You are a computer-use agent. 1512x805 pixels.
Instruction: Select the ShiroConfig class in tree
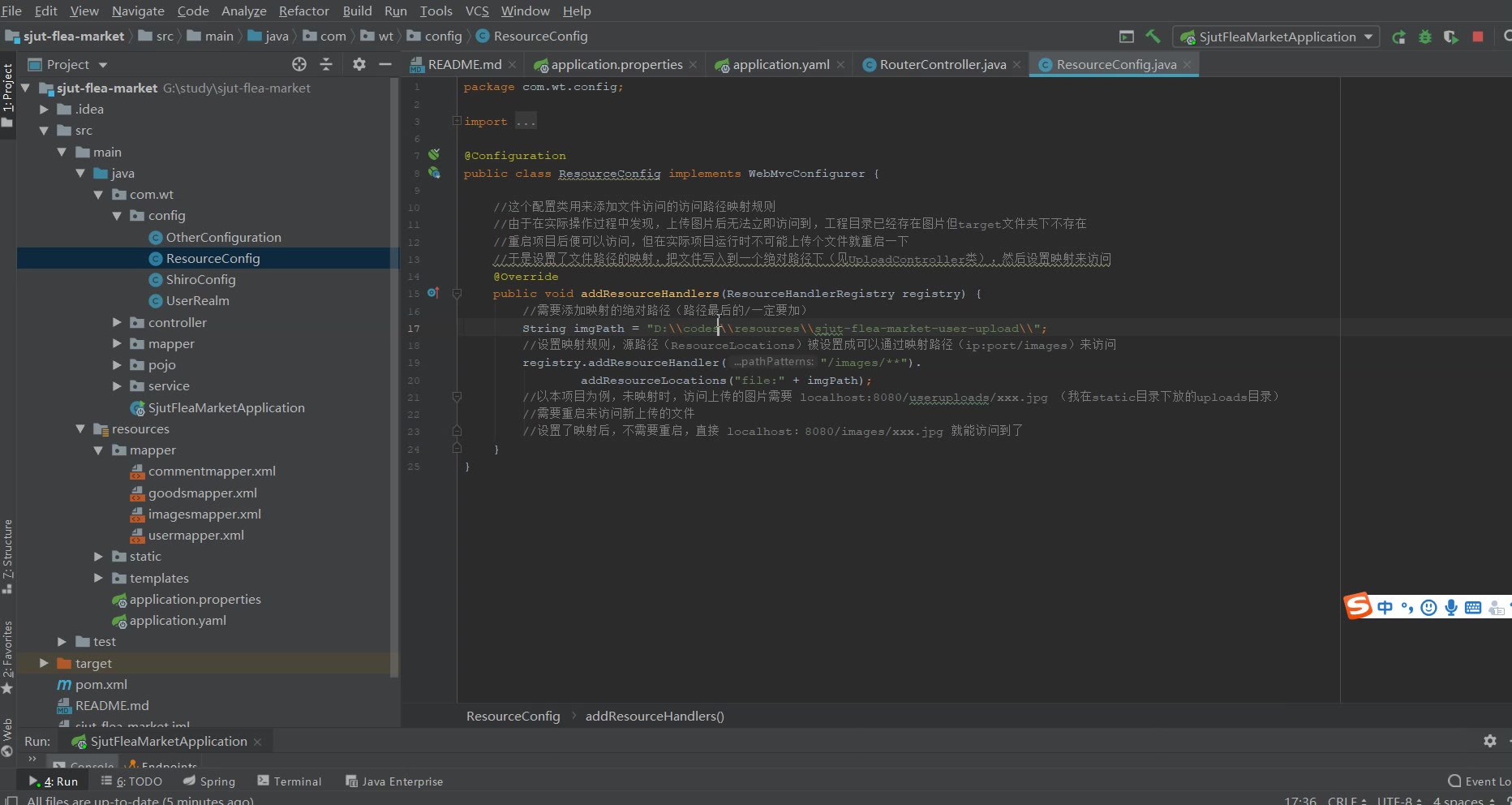click(200, 279)
